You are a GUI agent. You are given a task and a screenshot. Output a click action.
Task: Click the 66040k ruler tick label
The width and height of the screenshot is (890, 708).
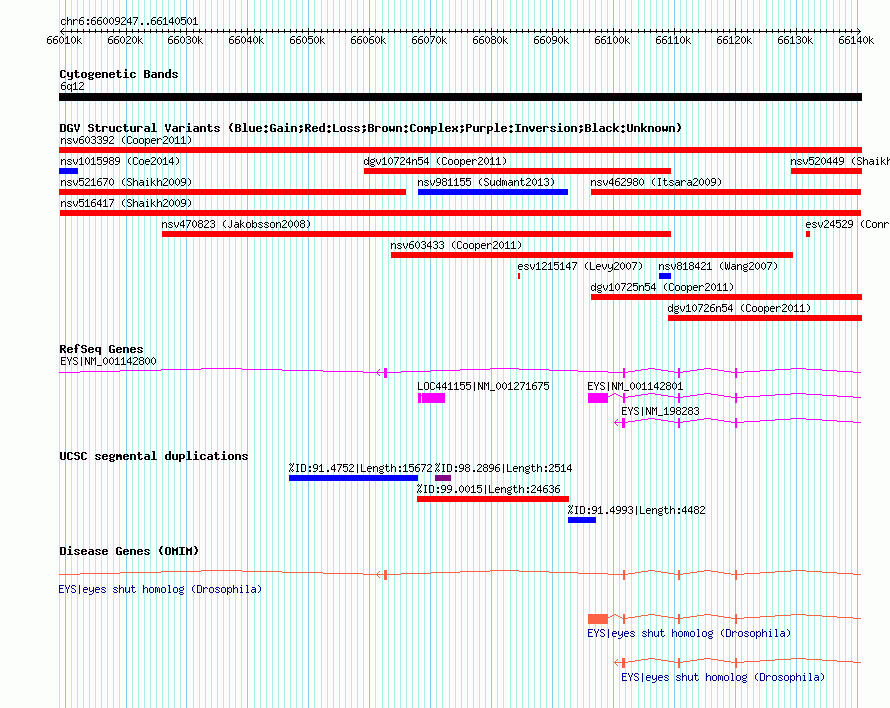(x=246, y=40)
